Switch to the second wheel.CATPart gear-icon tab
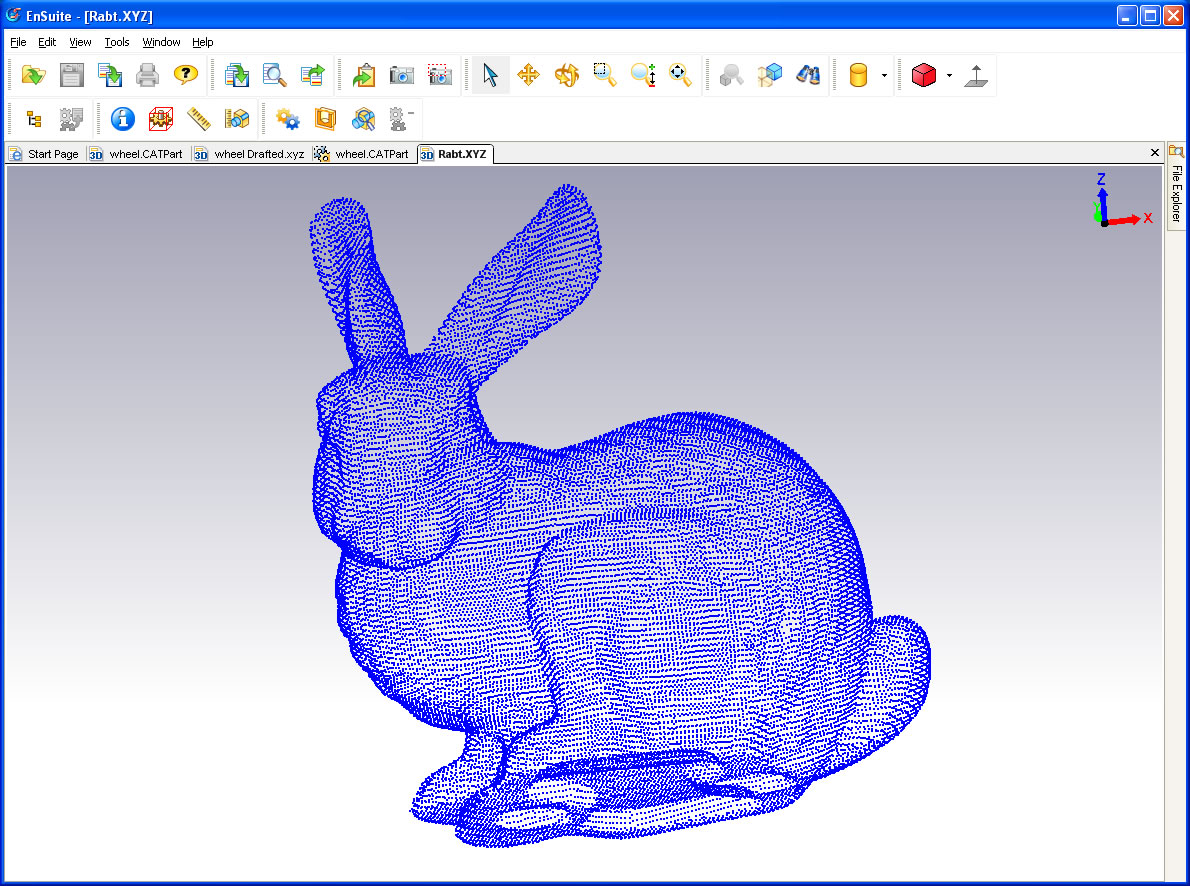Image resolution: width=1190 pixels, height=886 pixels. click(x=362, y=154)
